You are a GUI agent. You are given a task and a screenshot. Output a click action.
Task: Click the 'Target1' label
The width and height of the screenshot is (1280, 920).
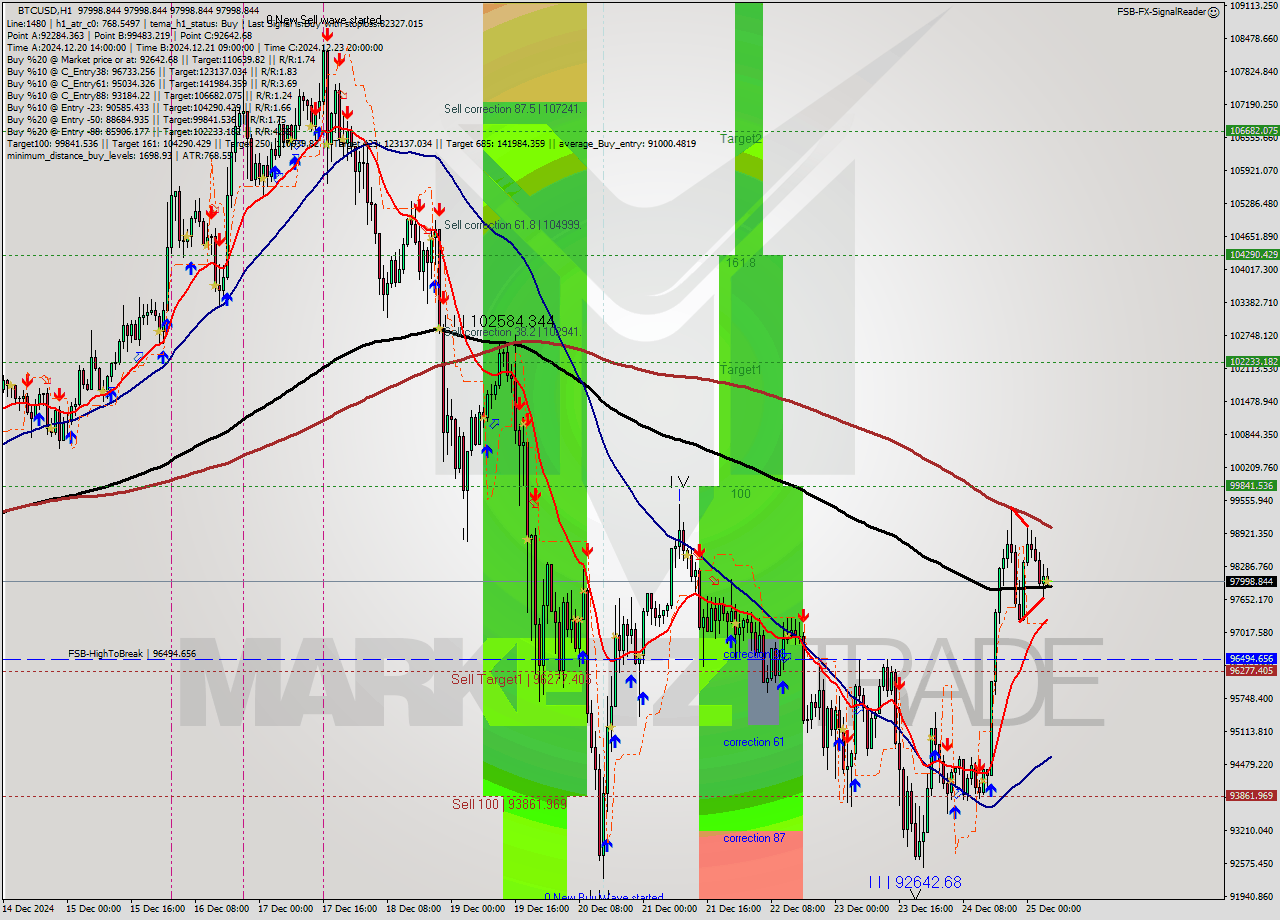pyautogui.click(x=740, y=370)
